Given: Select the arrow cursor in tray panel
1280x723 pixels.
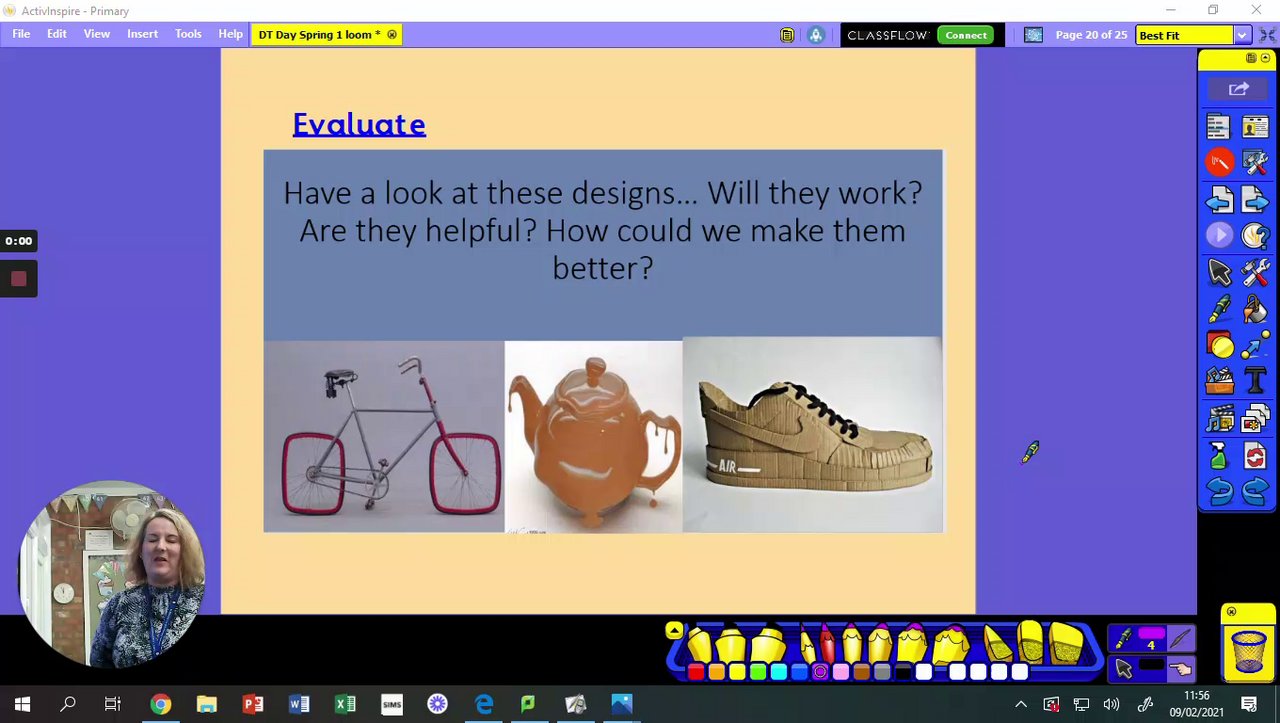Looking at the screenshot, I should point(1124,668).
